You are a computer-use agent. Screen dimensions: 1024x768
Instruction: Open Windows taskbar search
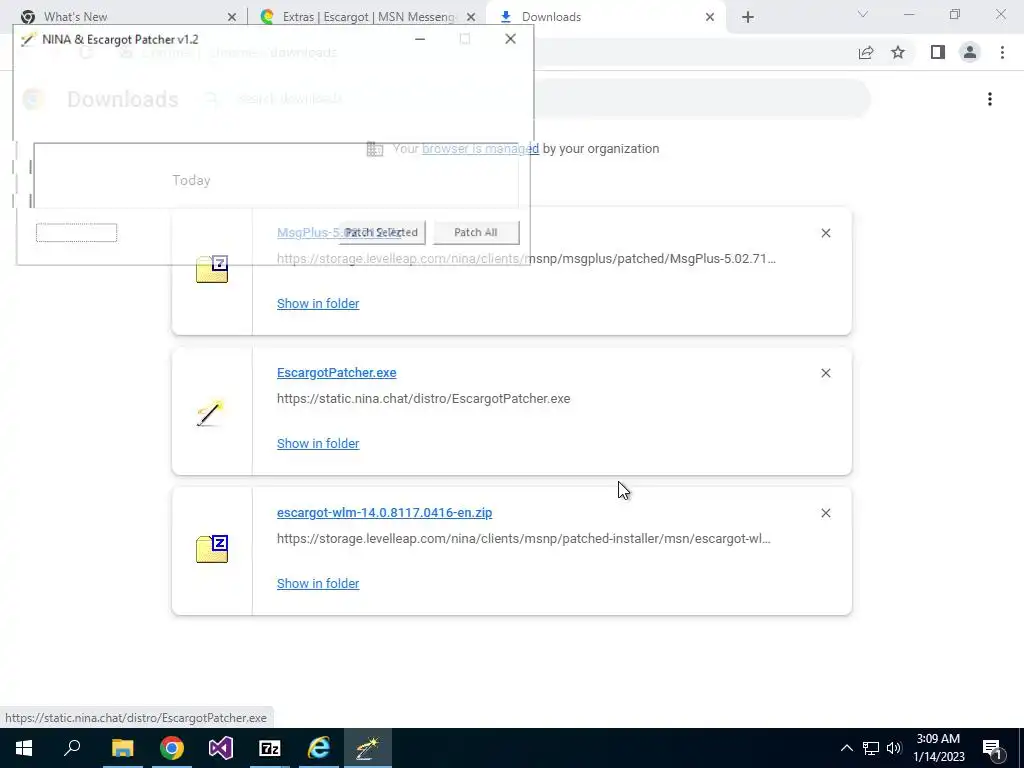[72, 748]
